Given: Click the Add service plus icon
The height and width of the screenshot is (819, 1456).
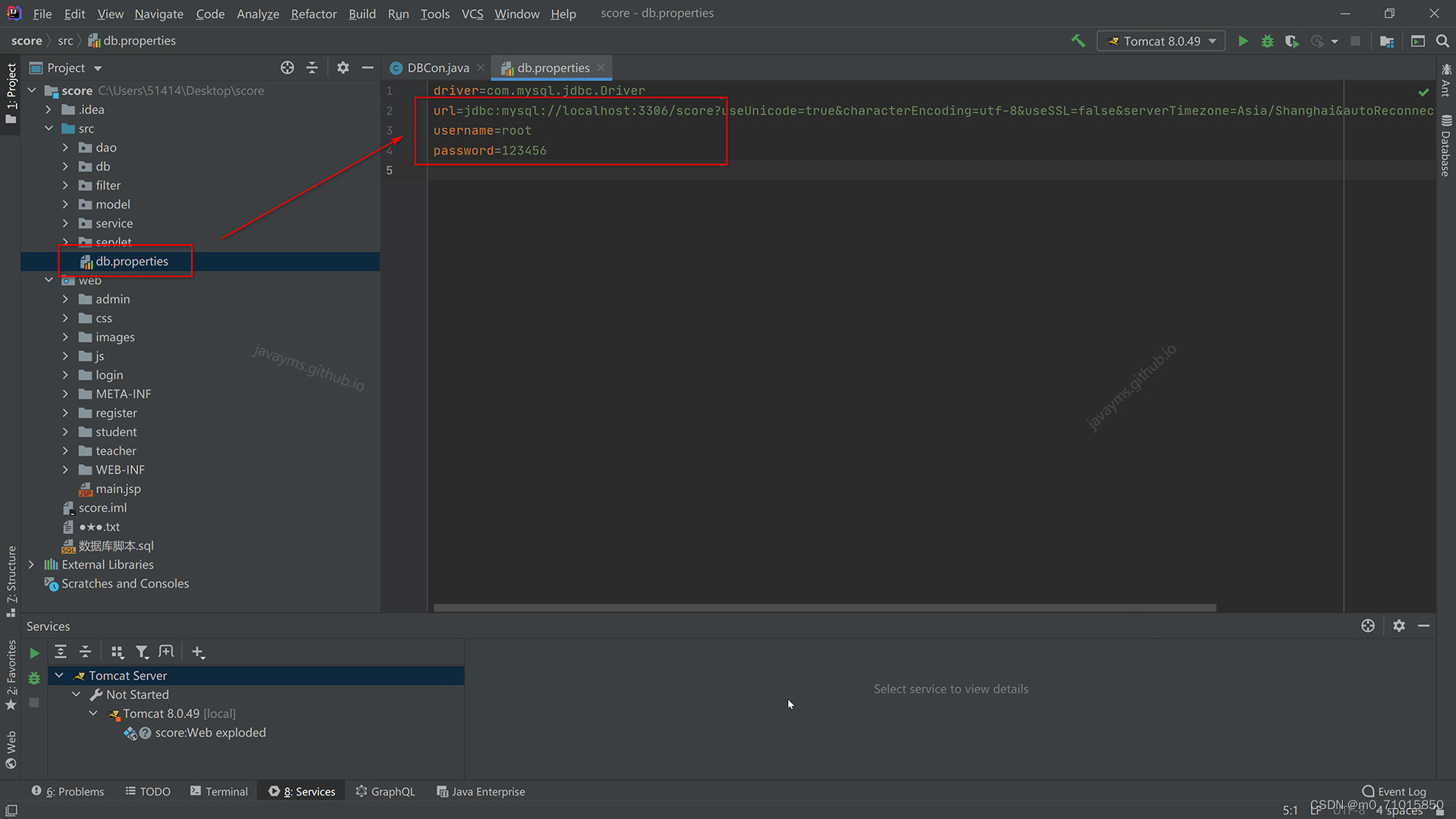Looking at the screenshot, I should (198, 652).
